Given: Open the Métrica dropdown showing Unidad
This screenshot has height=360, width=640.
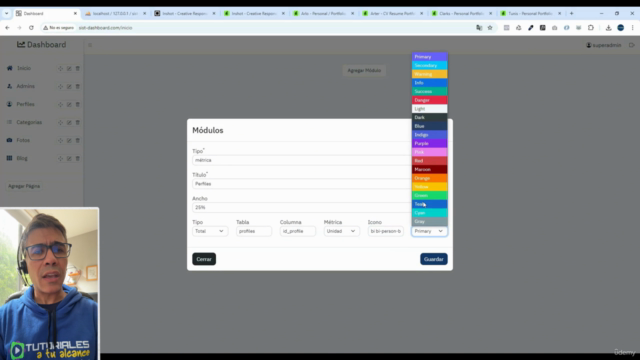Looking at the screenshot, I should pos(341,231).
